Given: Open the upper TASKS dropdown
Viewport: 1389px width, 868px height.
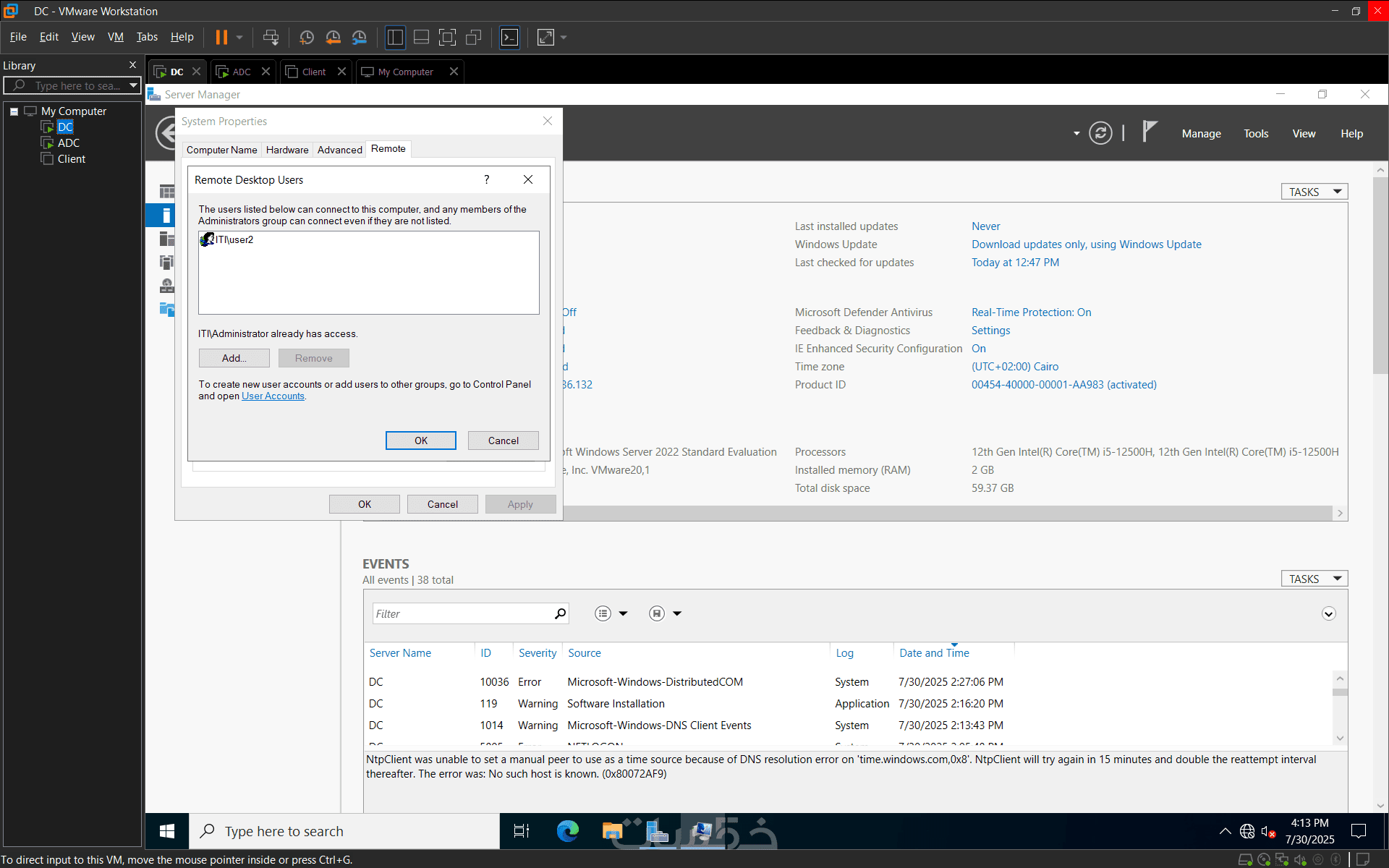Looking at the screenshot, I should click(1314, 192).
